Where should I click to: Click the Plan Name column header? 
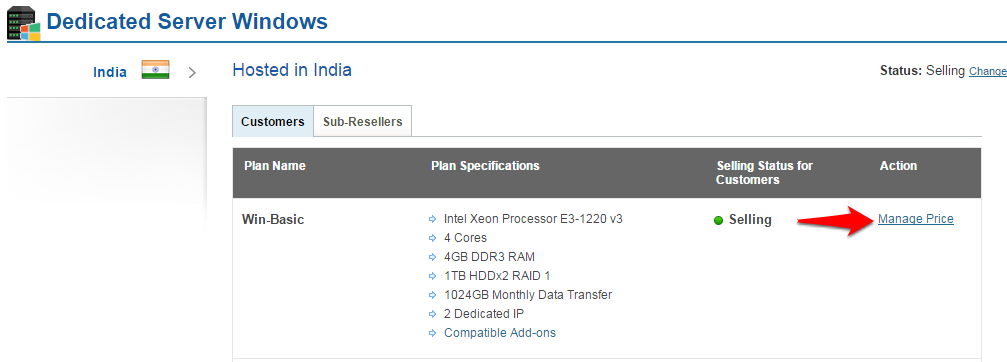(275, 166)
